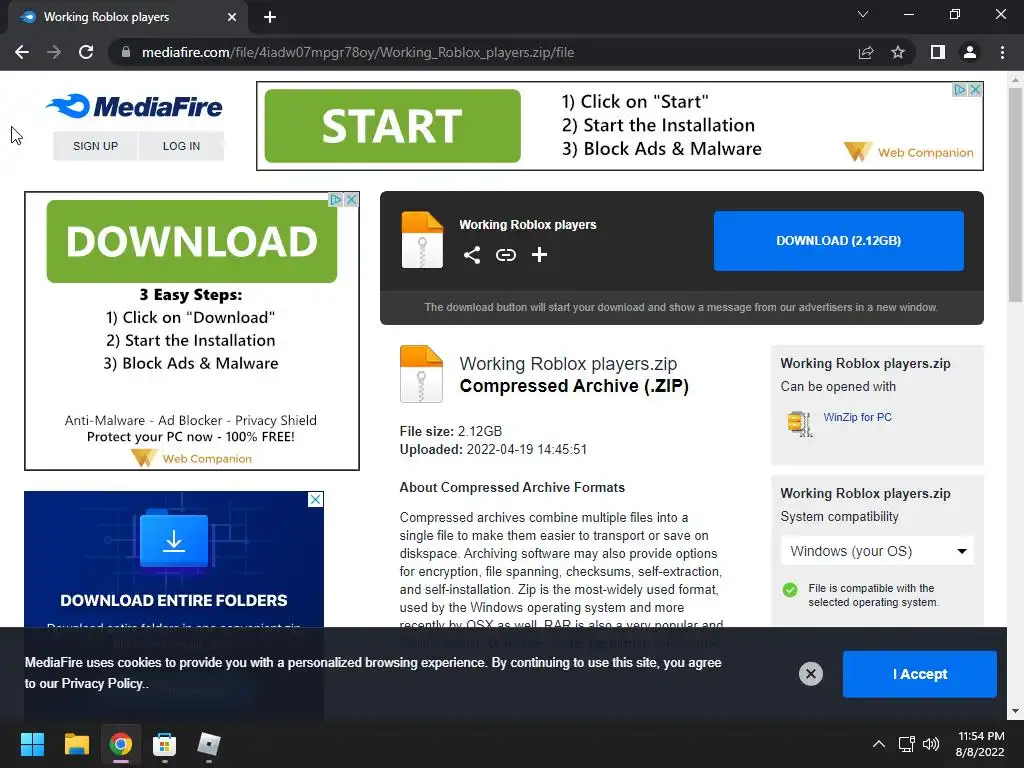Open AdChoices info on left DOWNLOAD ad

coord(336,199)
